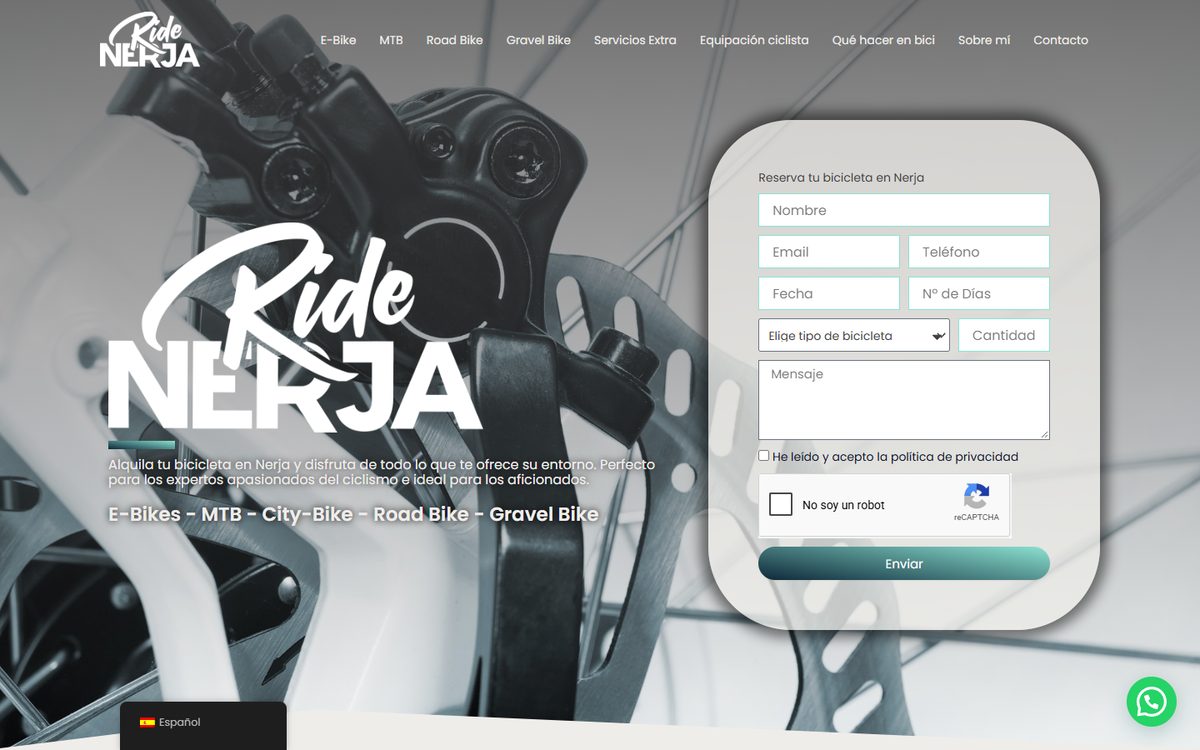Go to Contacto page
The height and width of the screenshot is (750, 1200).
tap(1060, 40)
